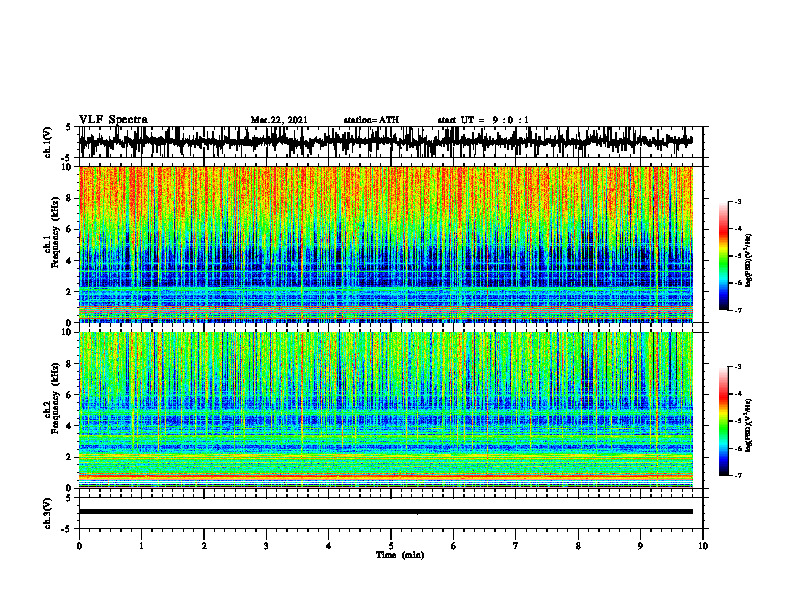Click the "5" minute tick on the time axis
The height and width of the screenshot is (612, 792).
[391, 546]
